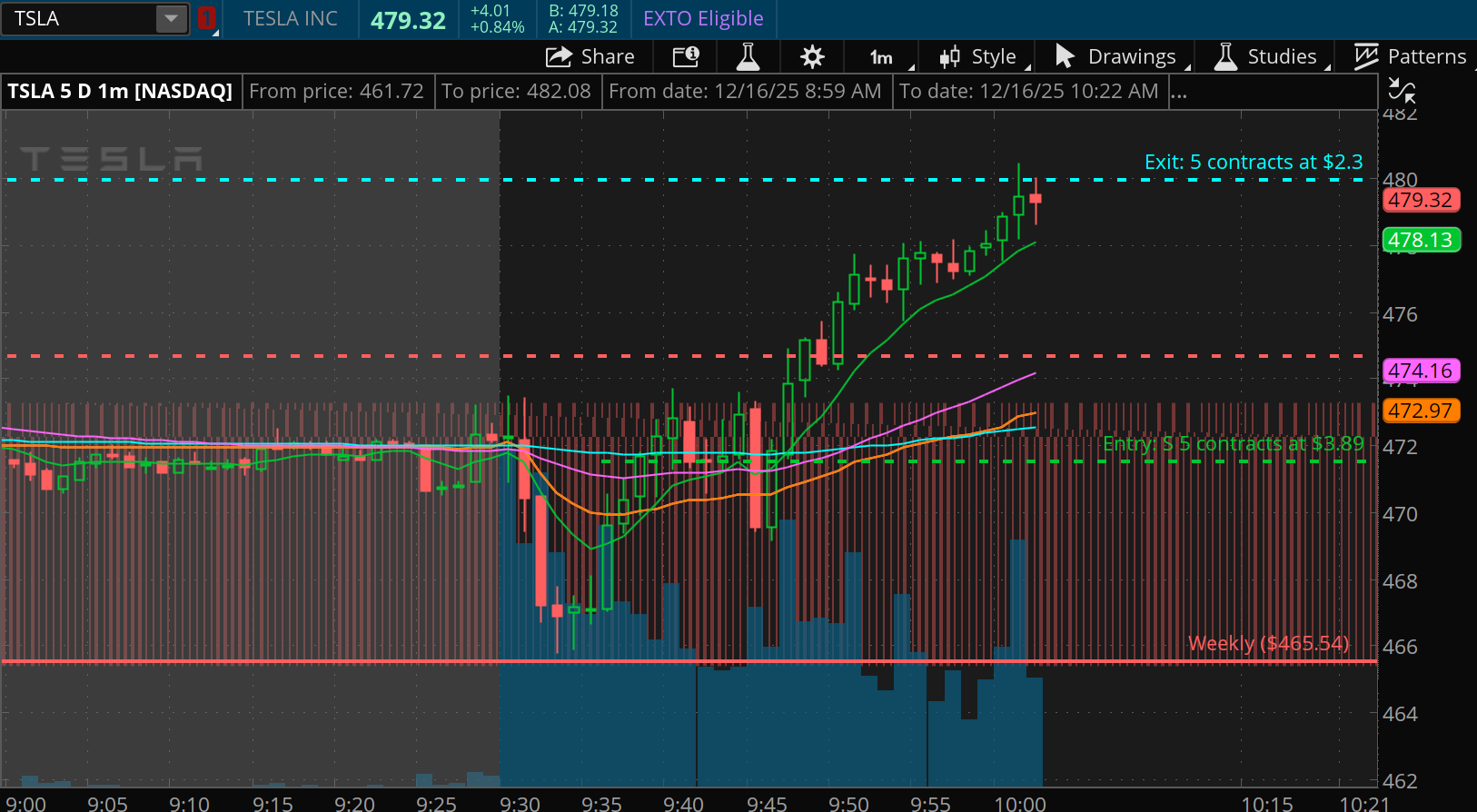Select the Exit: 5 contracts at $2.3 label
The width and height of the screenshot is (1477, 812).
1254,162
